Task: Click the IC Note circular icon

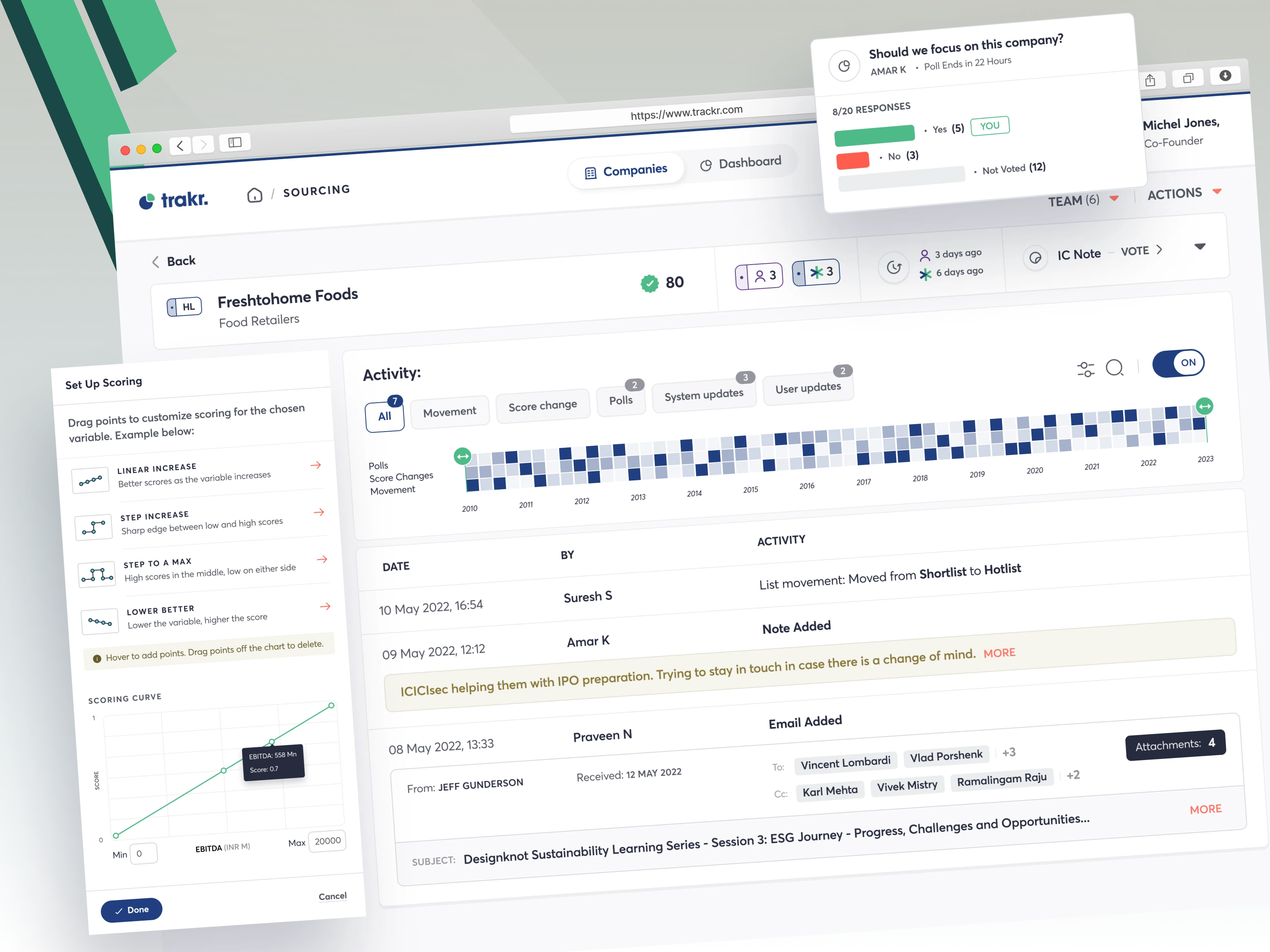Action: click(1035, 258)
